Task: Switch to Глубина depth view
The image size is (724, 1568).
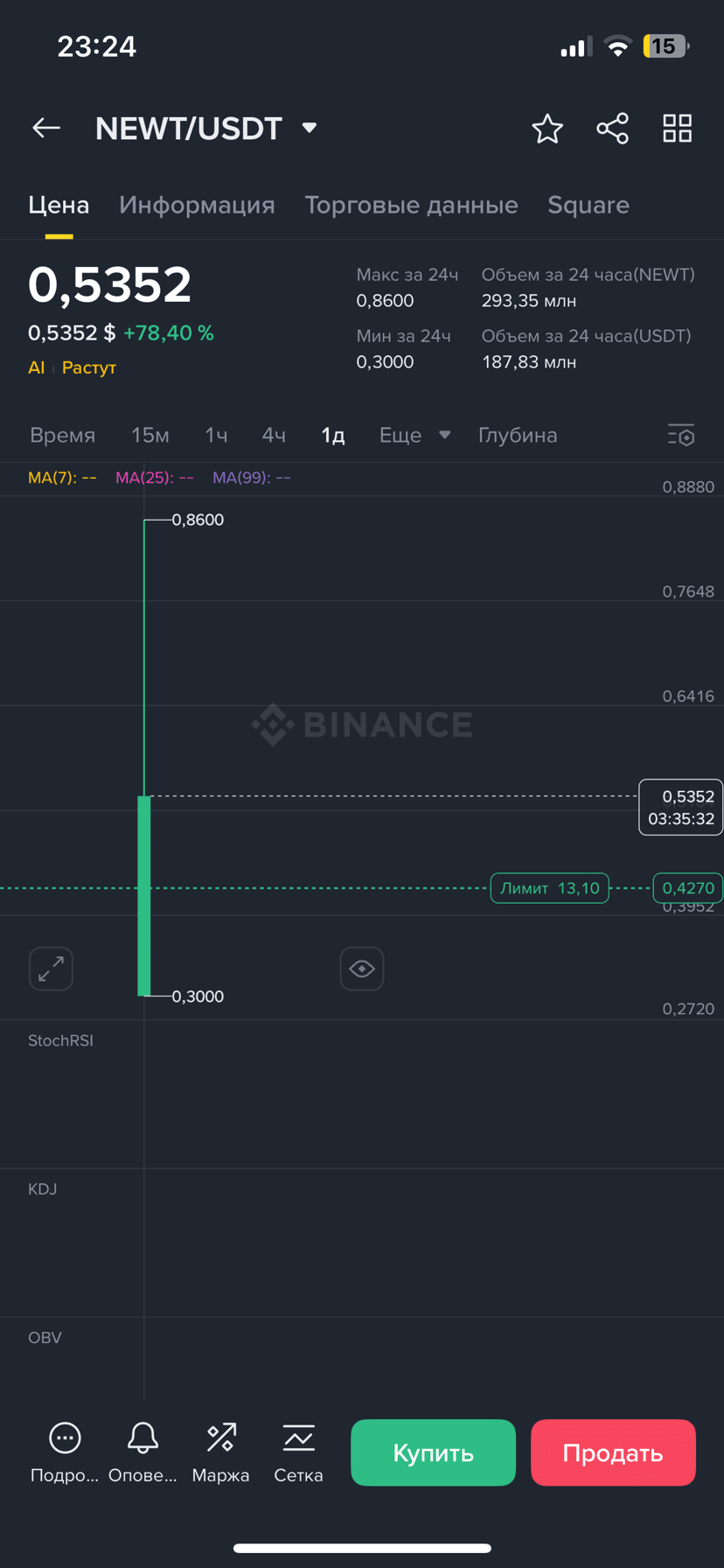Action: click(518, 435)
